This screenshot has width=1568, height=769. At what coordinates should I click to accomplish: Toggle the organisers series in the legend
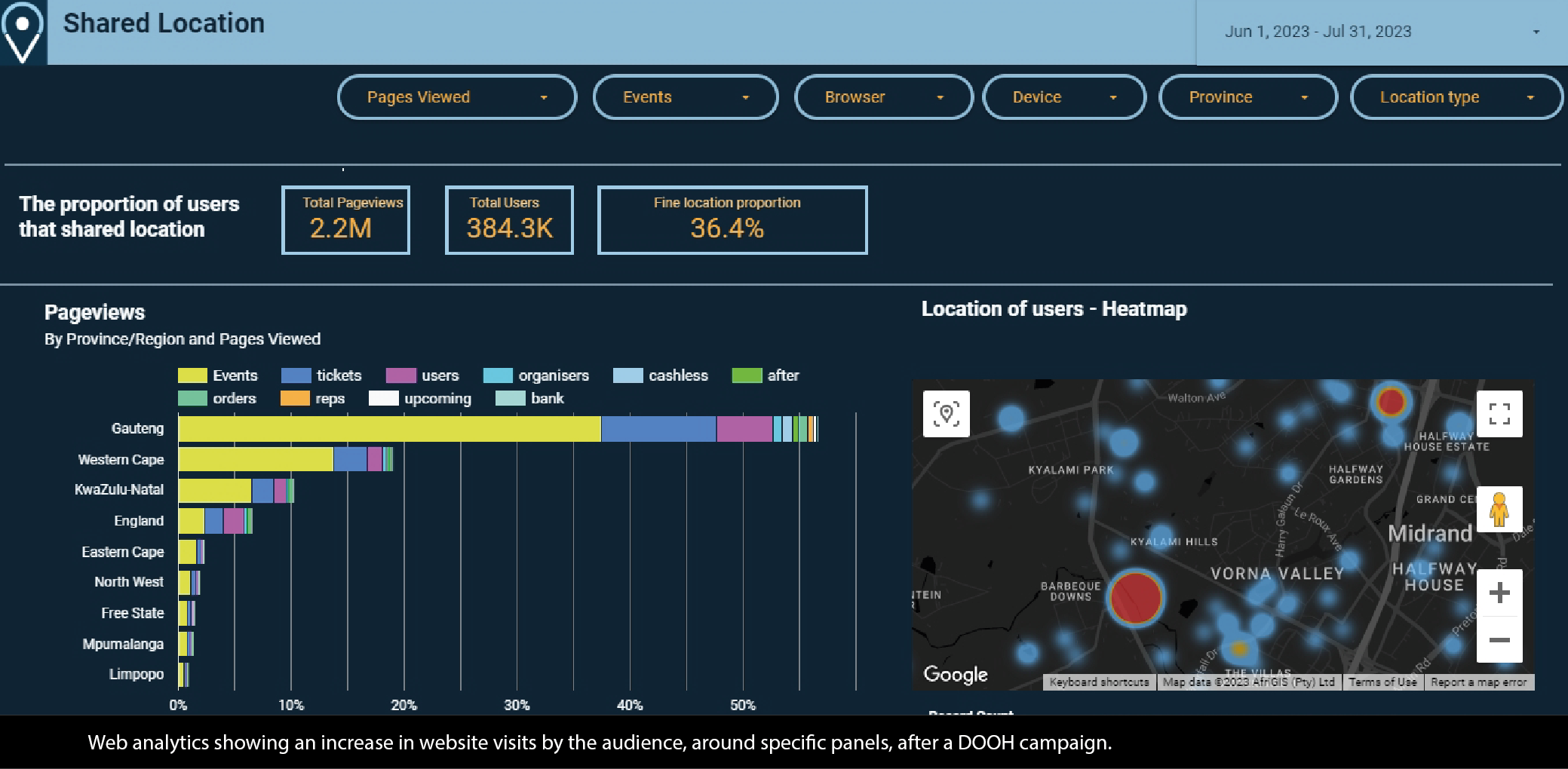(536, 375)
